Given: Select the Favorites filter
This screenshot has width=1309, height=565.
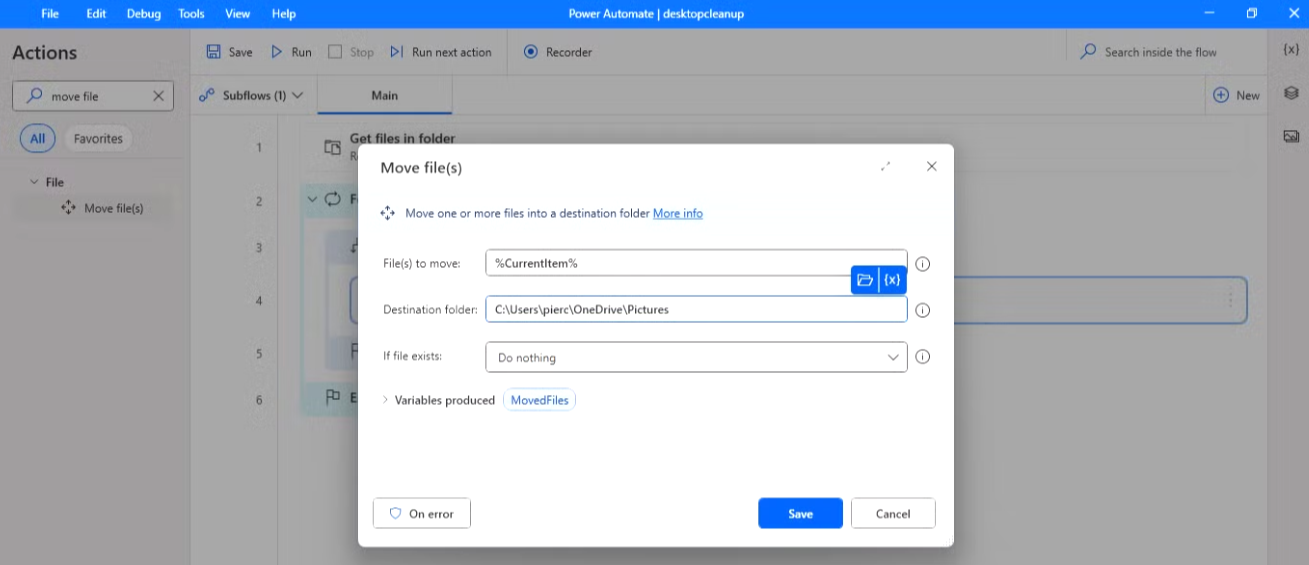Looking at the screenshot, I should (x=98, y=139).
